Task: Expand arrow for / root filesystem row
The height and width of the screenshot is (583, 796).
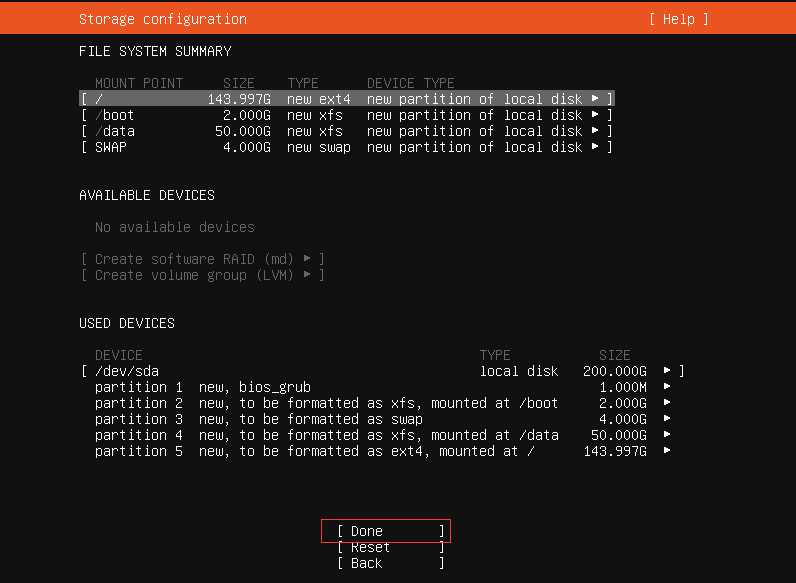Action: [x=595, y=99]
